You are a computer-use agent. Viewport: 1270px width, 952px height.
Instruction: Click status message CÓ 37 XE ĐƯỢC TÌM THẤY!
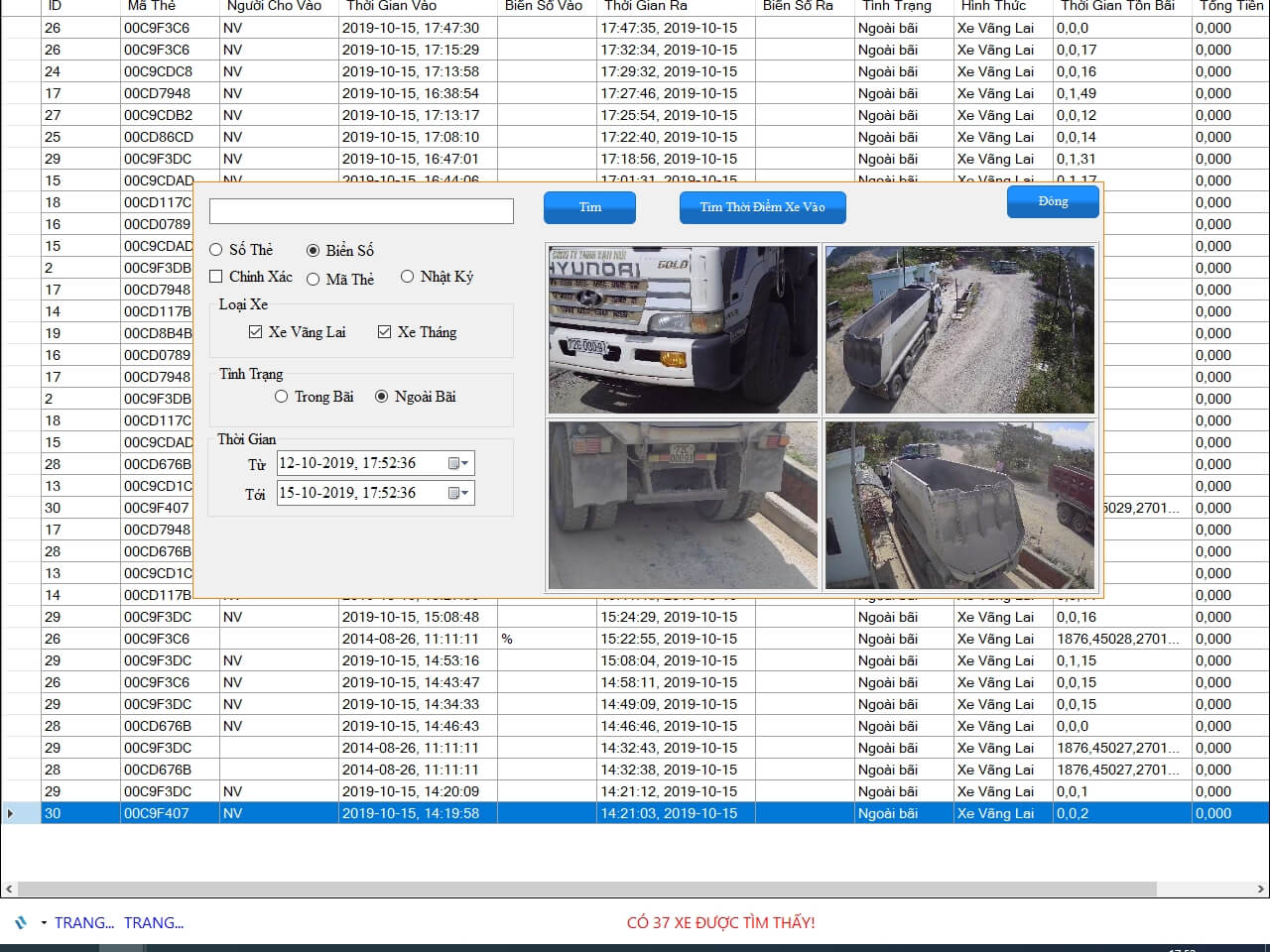coord(720,923)
